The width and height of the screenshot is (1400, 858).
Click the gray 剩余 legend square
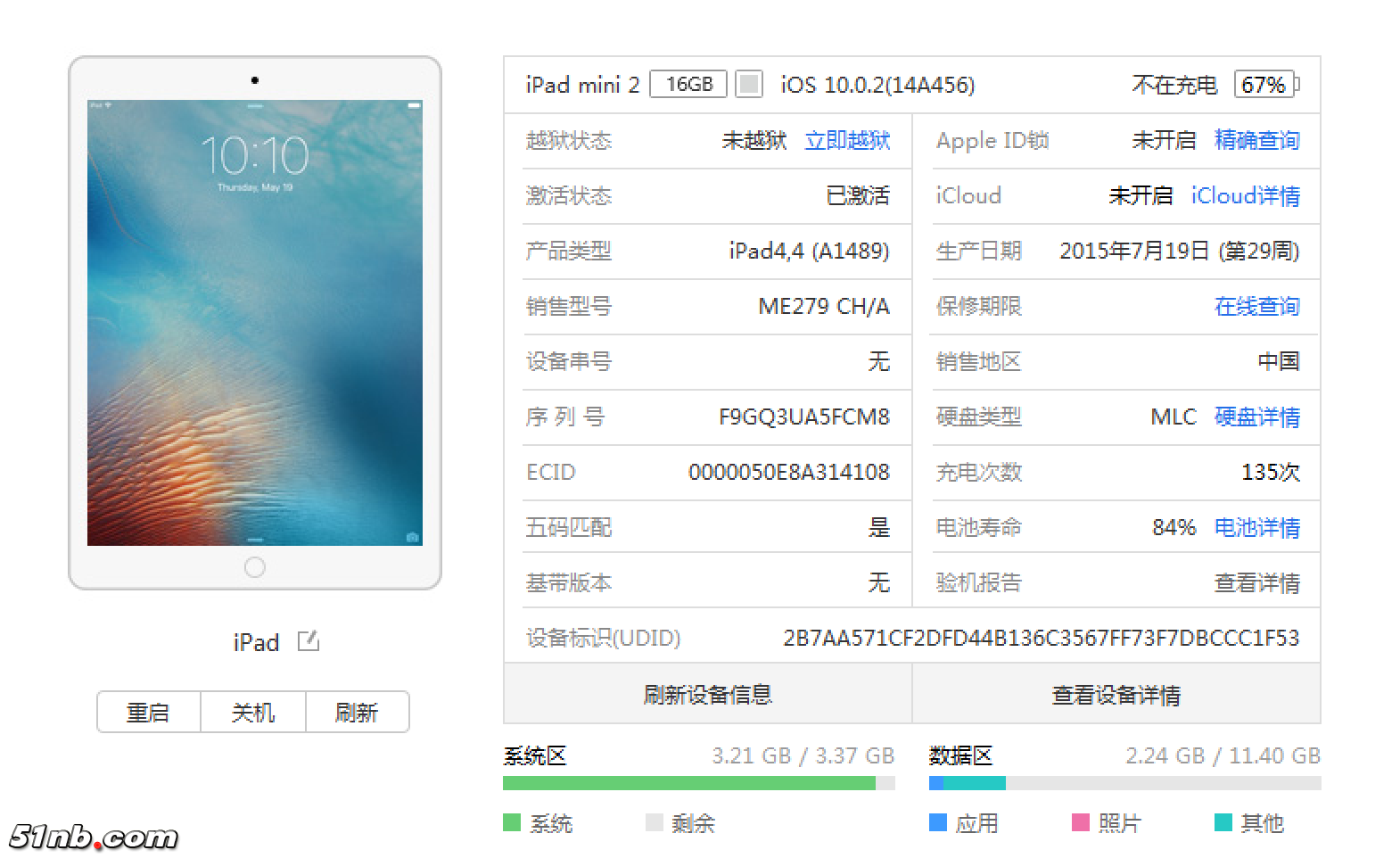click(x=654, y=822)
